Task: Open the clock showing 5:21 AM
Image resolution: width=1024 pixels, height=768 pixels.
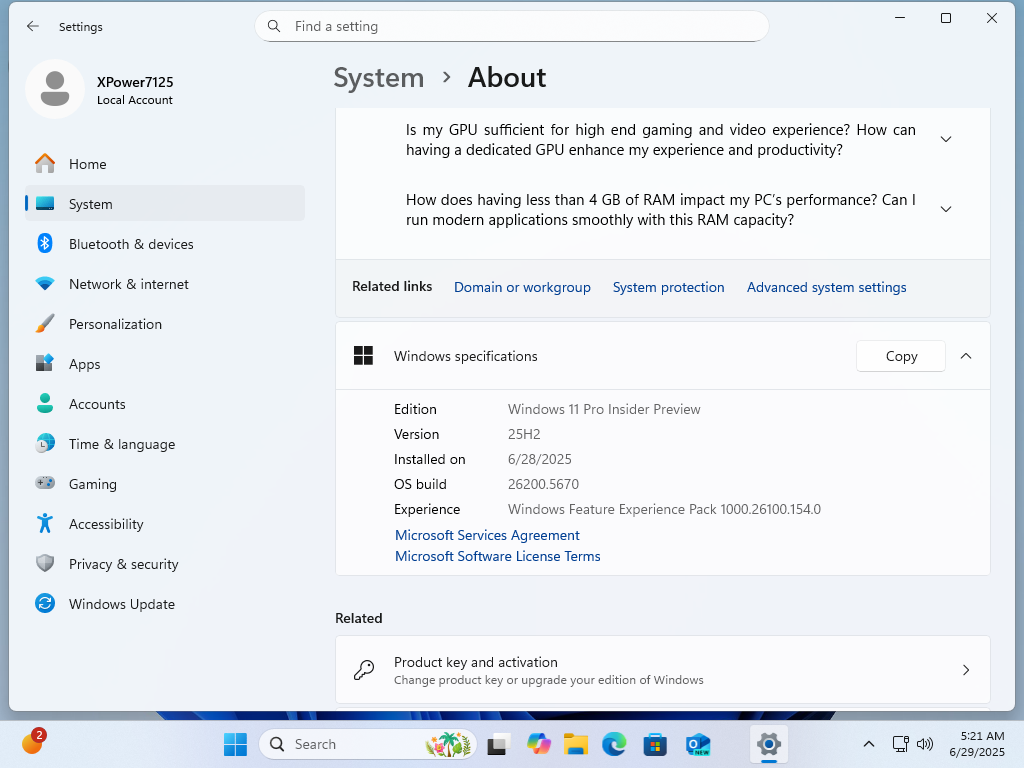Action: [977, 744]
